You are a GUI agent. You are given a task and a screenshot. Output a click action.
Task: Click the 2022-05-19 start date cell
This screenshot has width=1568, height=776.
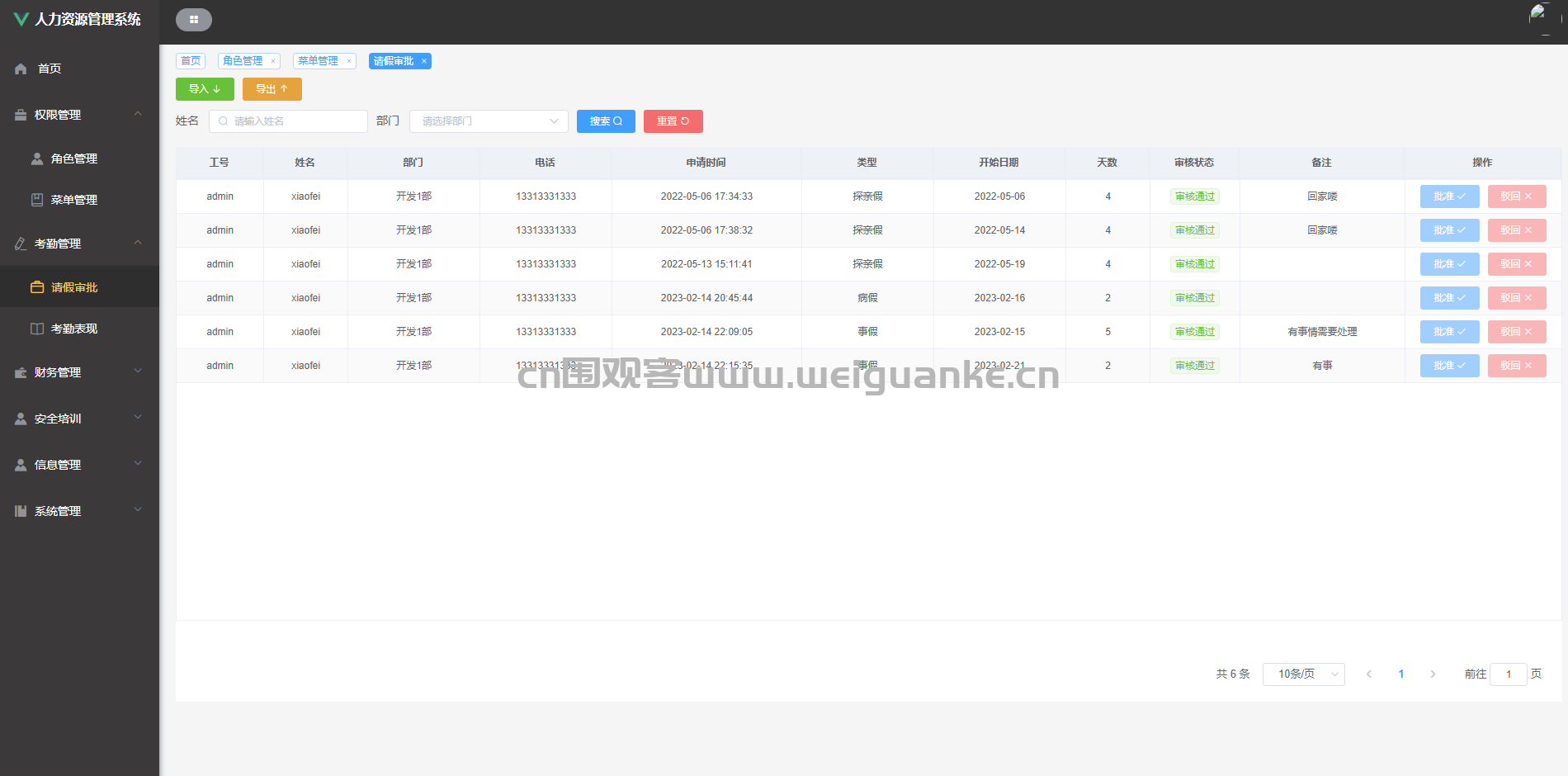pos(999,264)
